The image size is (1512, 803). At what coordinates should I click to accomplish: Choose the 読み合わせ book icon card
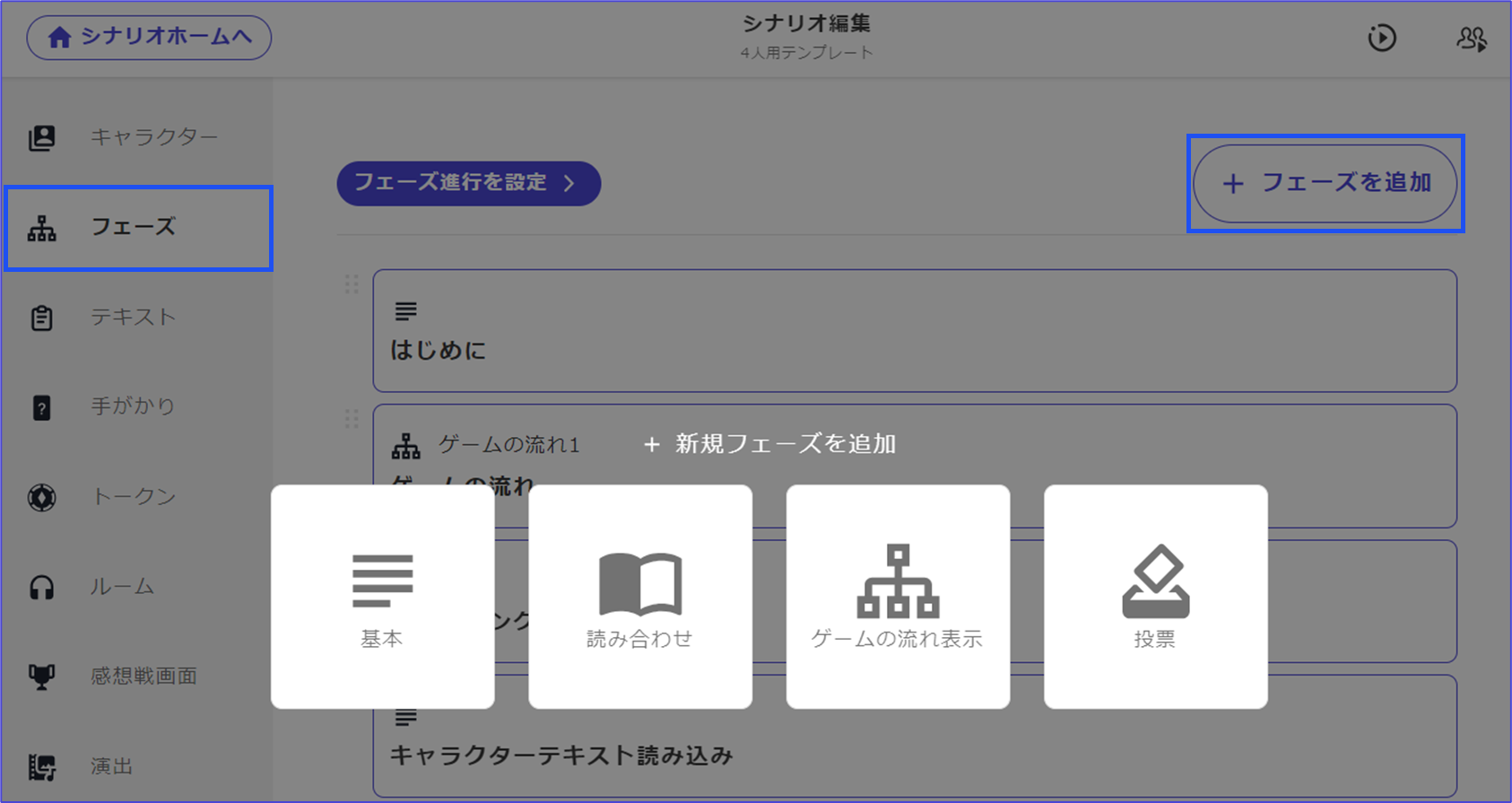pos(639,597)
